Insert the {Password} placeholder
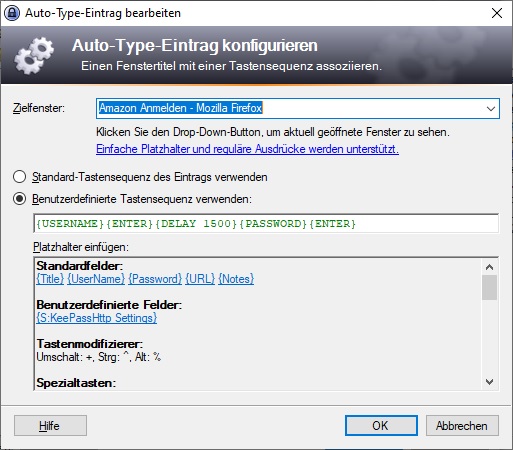 (x=155, y=279)
